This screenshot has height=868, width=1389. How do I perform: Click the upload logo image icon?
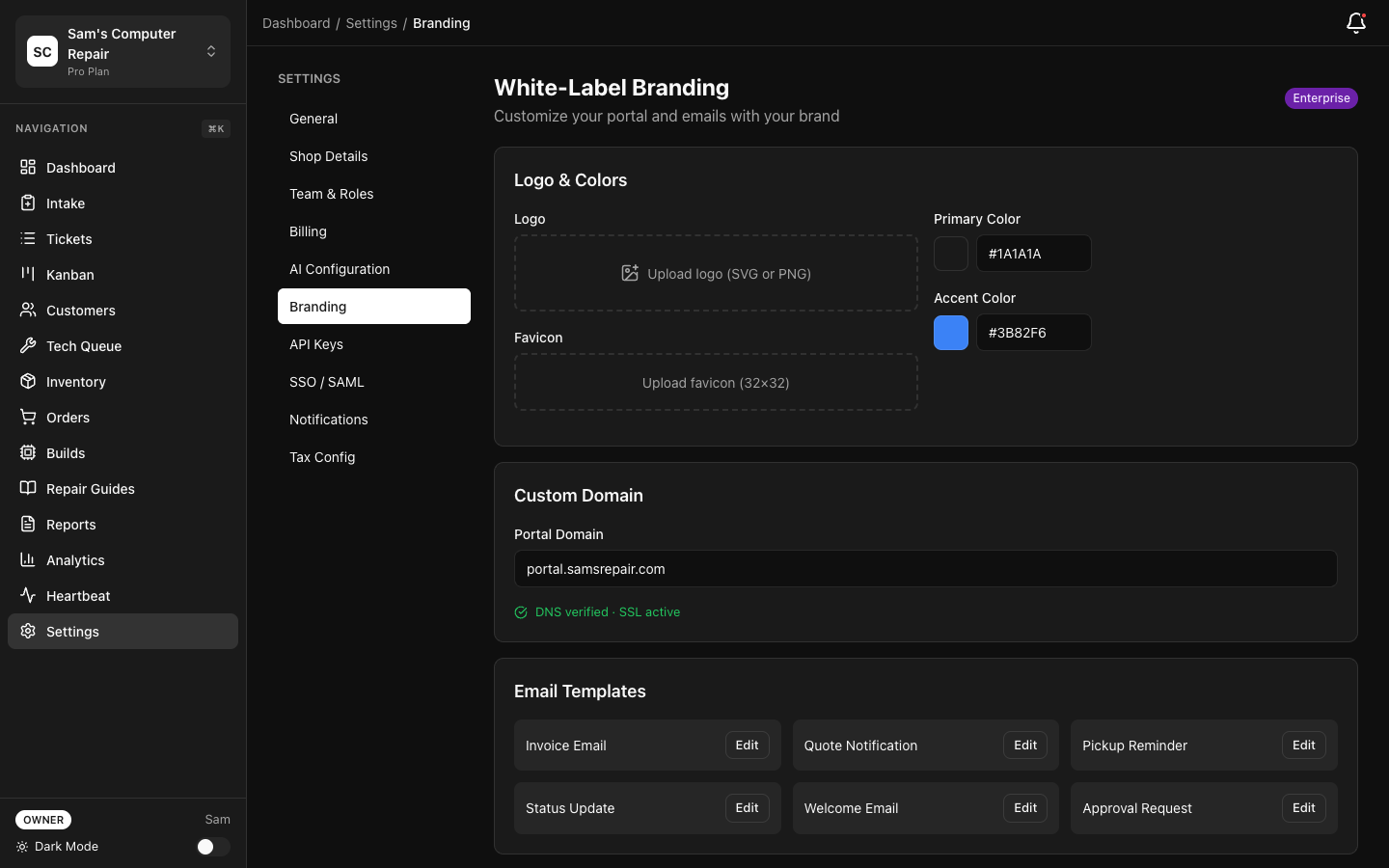632,274
